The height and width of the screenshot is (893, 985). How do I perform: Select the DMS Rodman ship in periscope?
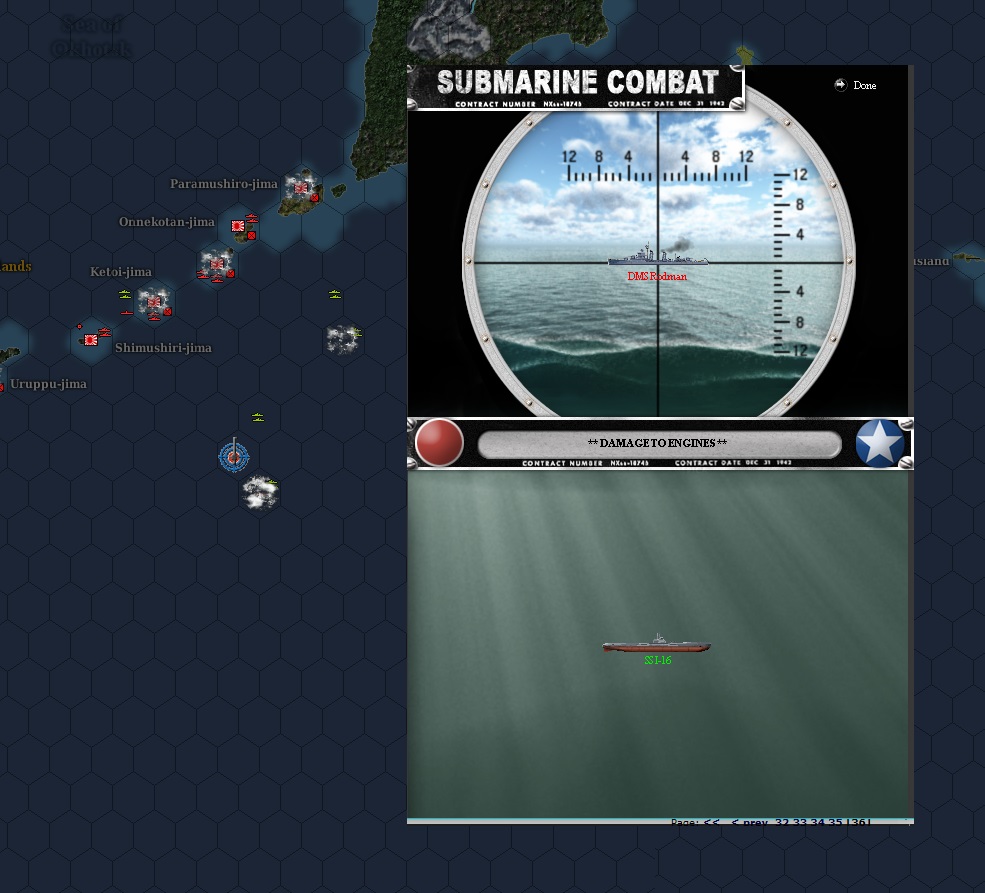coord(658,255)
